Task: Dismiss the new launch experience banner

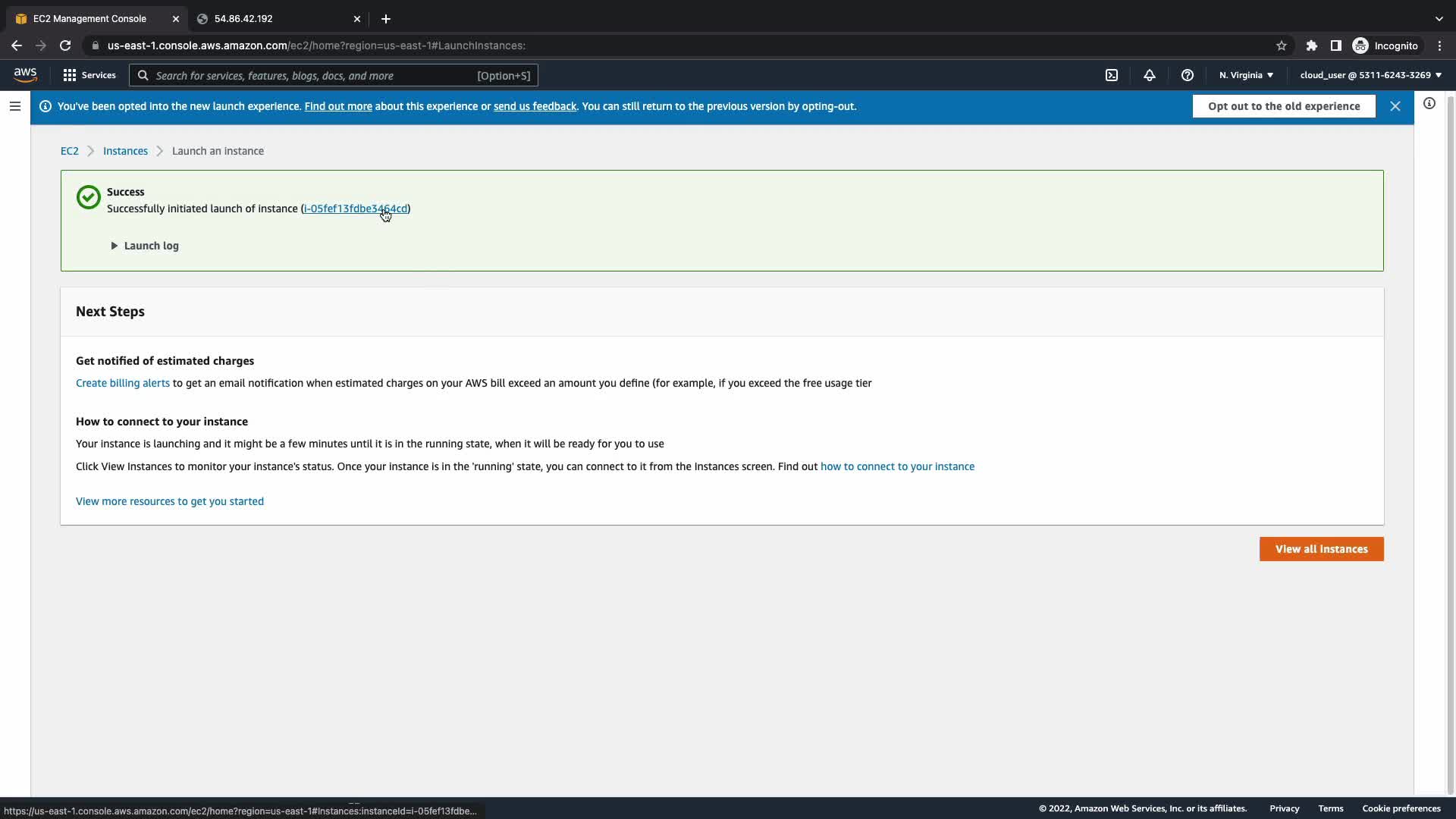Action: point(1395,106)
